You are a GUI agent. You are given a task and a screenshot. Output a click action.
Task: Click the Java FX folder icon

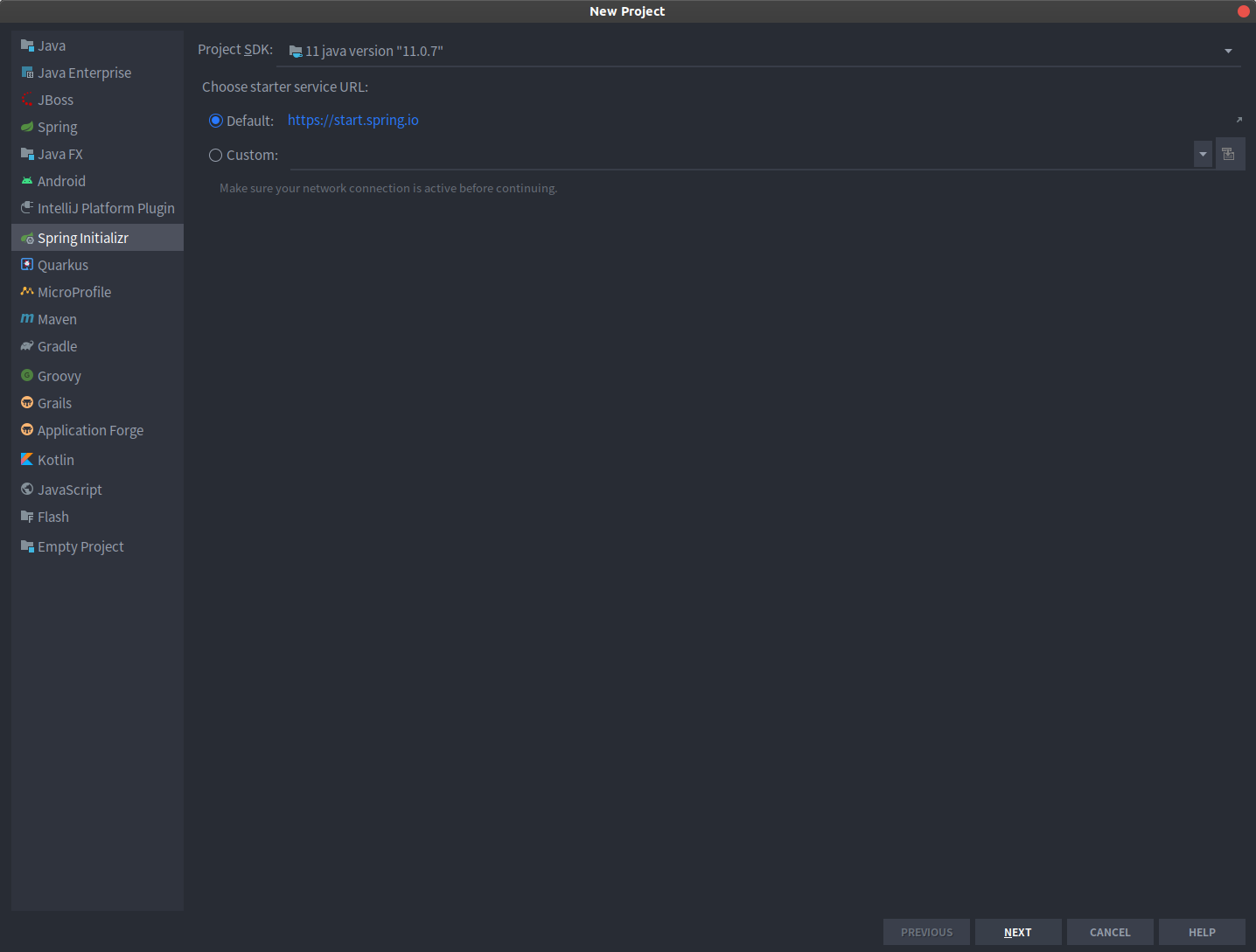pos(27,154)
